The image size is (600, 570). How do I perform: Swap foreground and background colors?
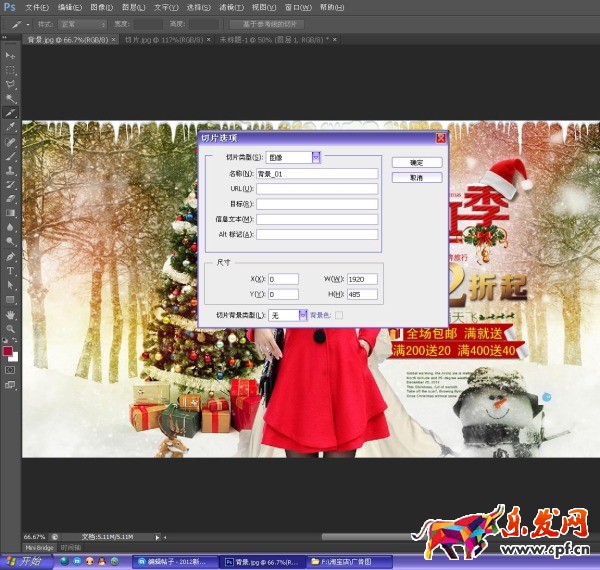(x=15, y=340)
